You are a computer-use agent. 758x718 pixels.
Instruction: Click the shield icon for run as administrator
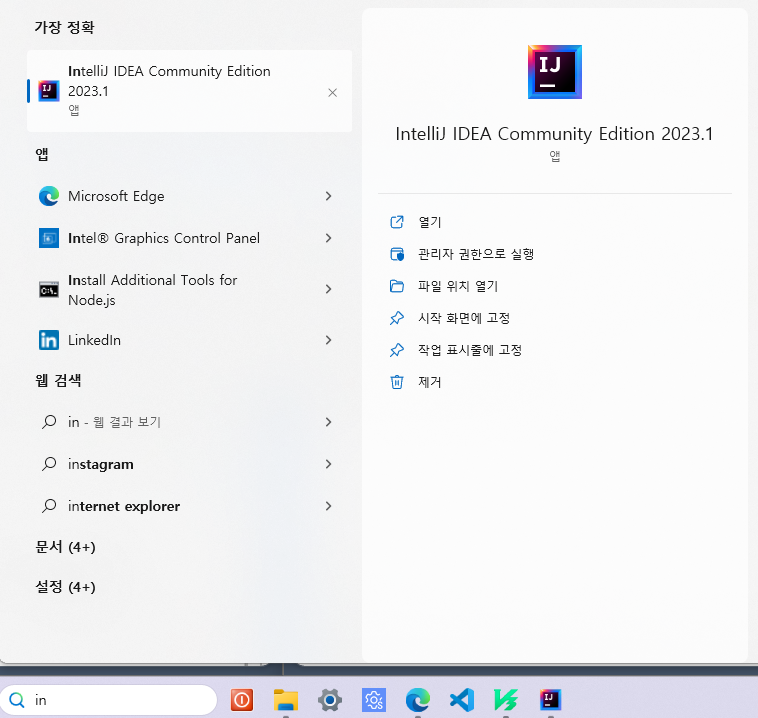(x=397, y=254)
